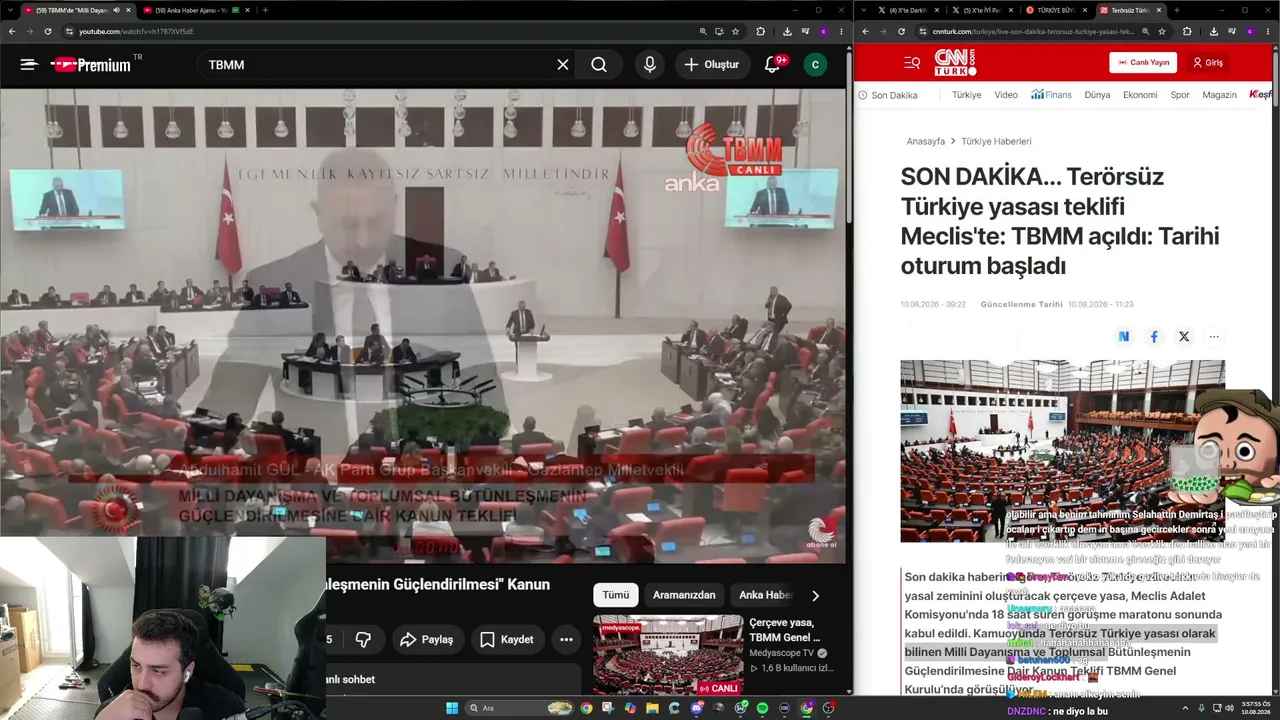Open downloads in the YouTube browser window
Viewport: 1280px width, 720px height.
pos(787,31)
